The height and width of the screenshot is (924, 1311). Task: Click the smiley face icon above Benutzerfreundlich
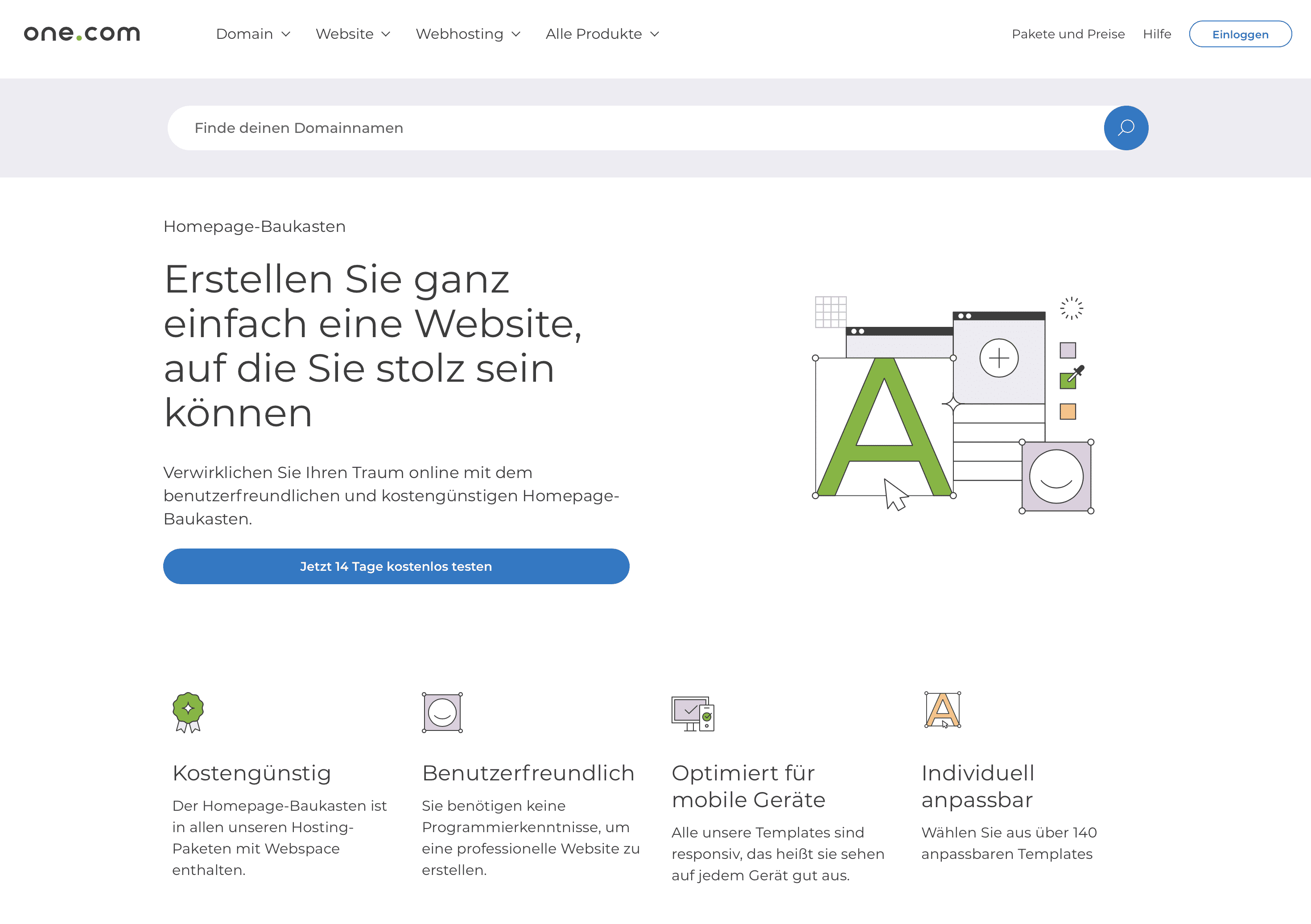coord(442,712)
